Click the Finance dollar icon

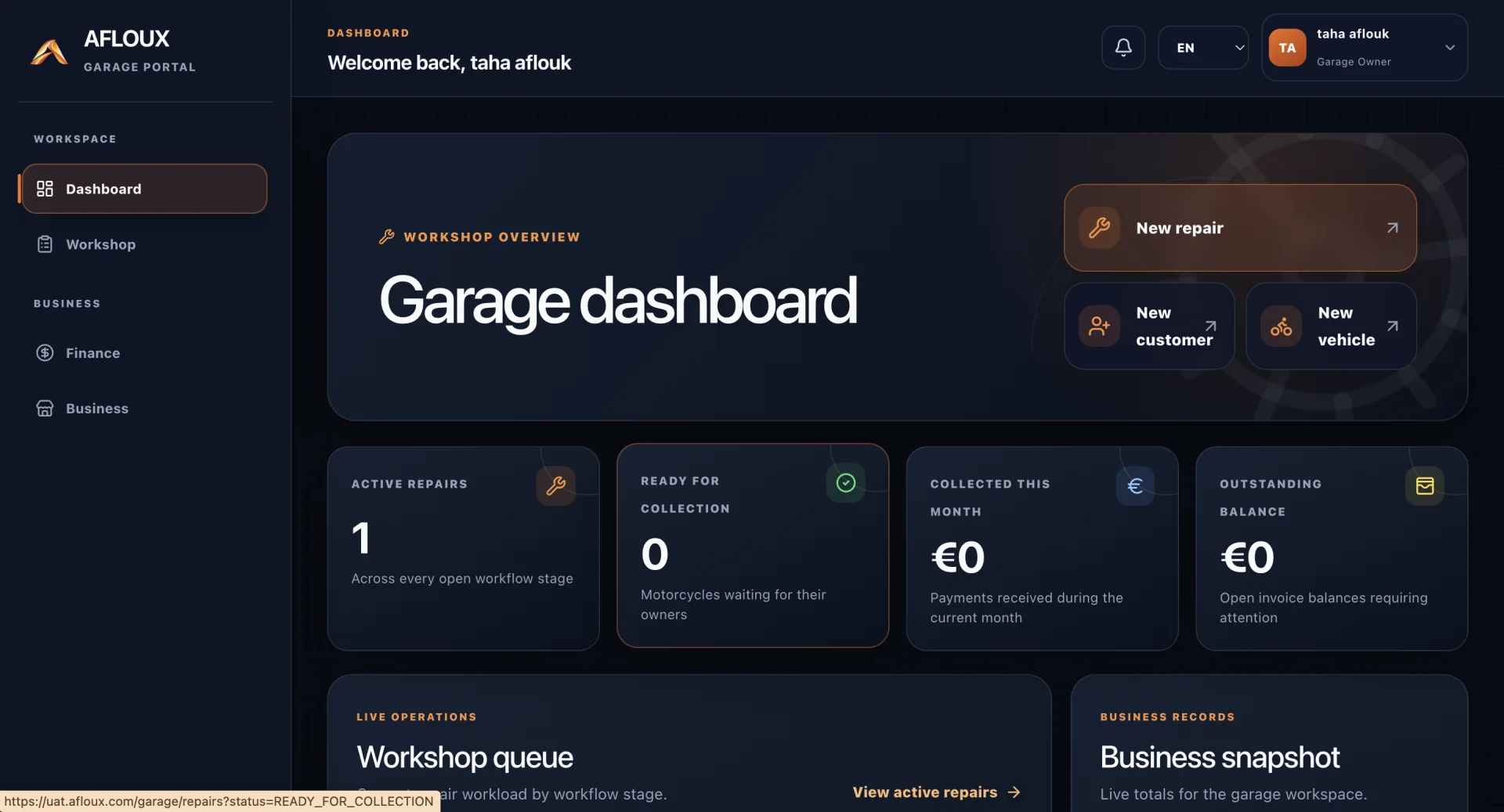[45, 353]
